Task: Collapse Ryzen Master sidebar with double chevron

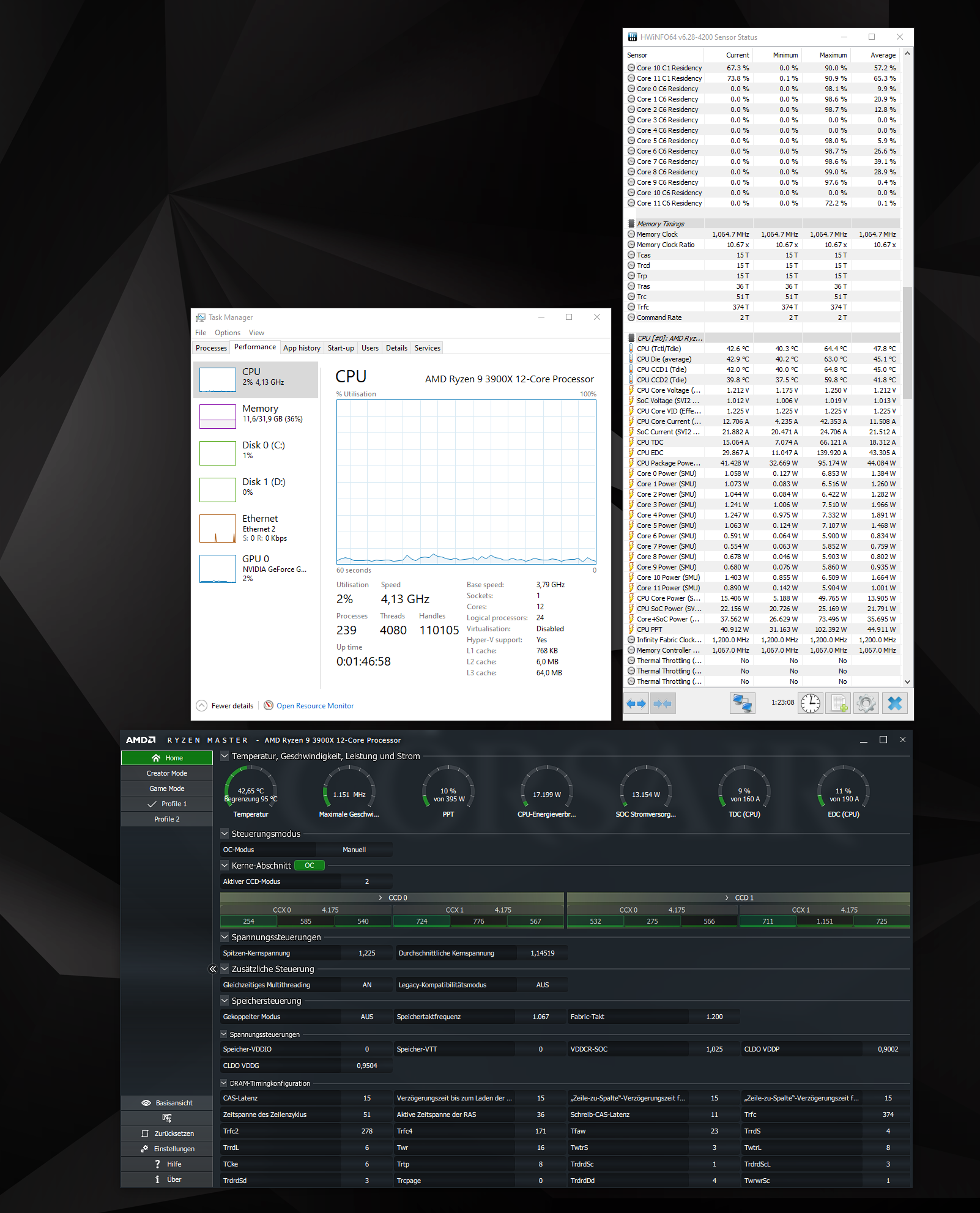Action: point(213,969)
